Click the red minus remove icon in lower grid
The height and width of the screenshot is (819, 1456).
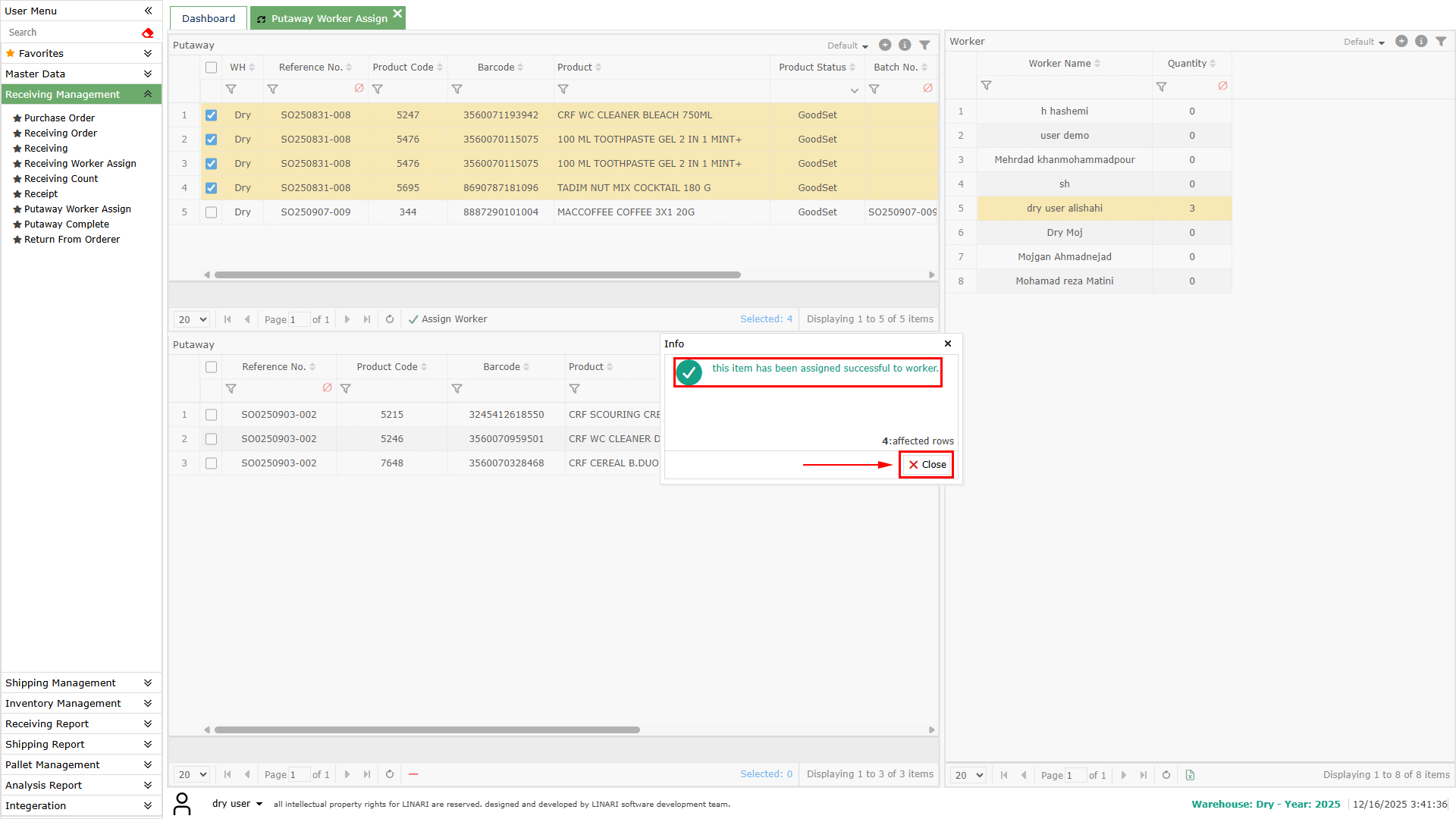point(413,774)
